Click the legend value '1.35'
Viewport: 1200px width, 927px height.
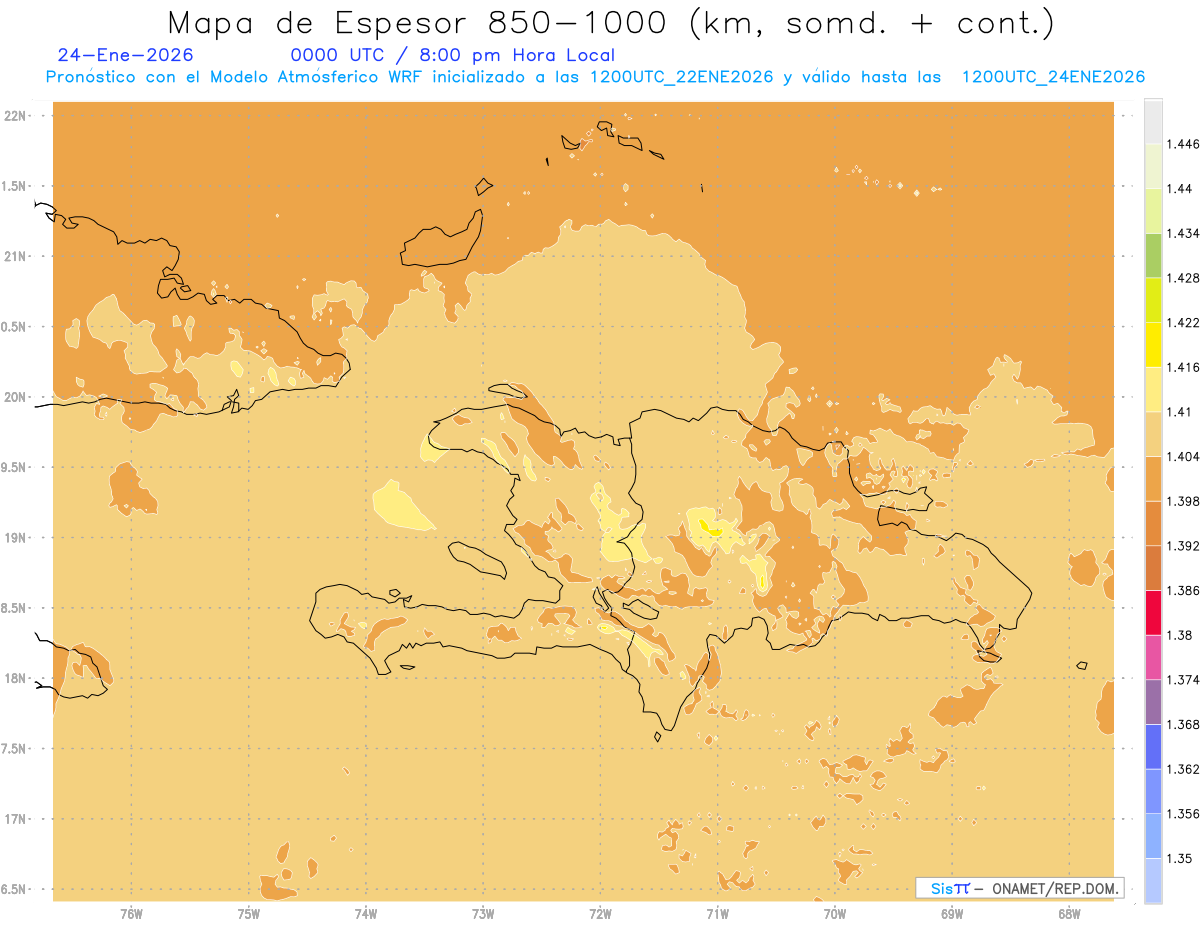(1180, 858)
